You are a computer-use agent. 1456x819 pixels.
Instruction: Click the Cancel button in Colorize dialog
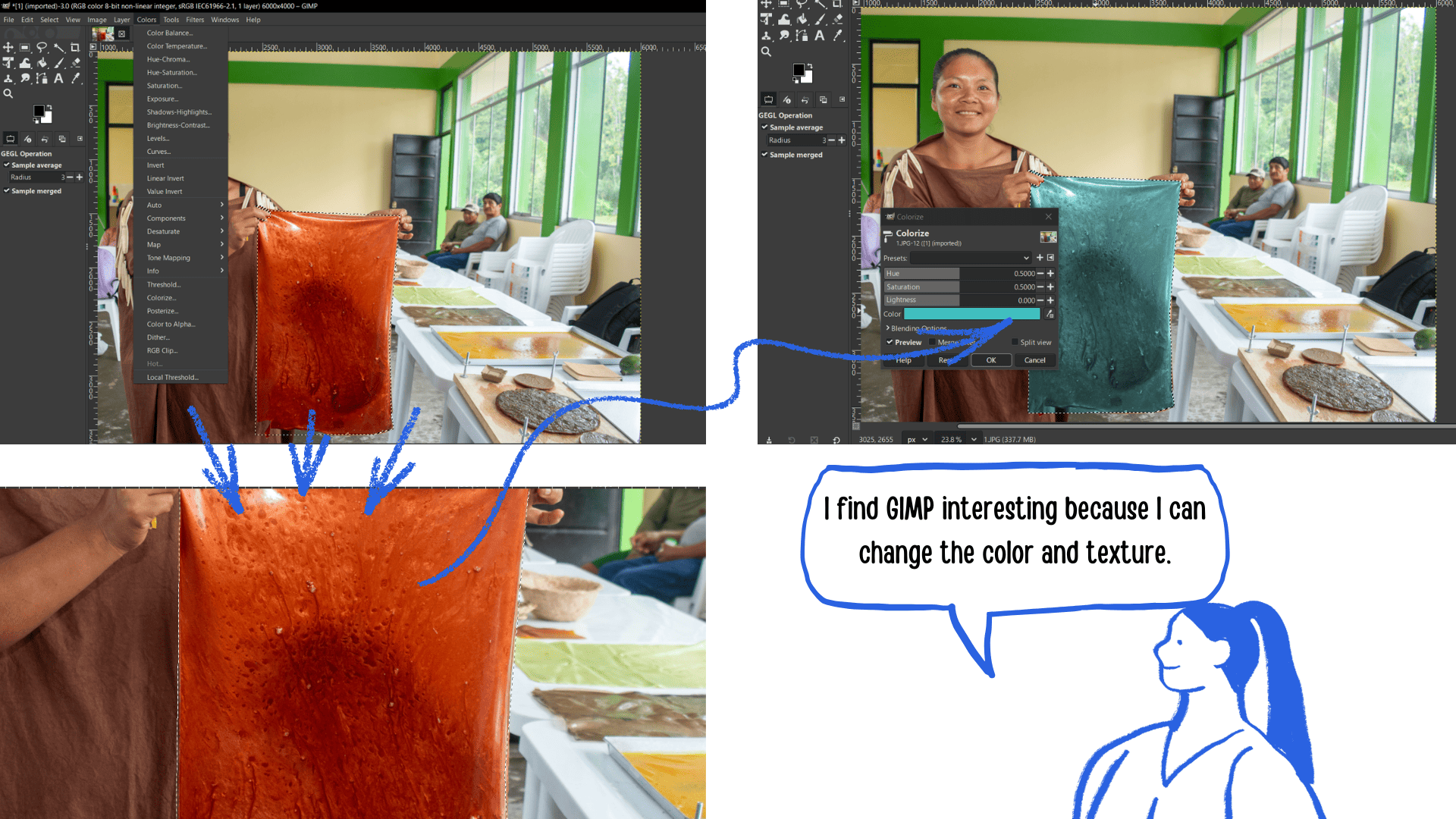pyautogui.click(x=1034, y=360)
